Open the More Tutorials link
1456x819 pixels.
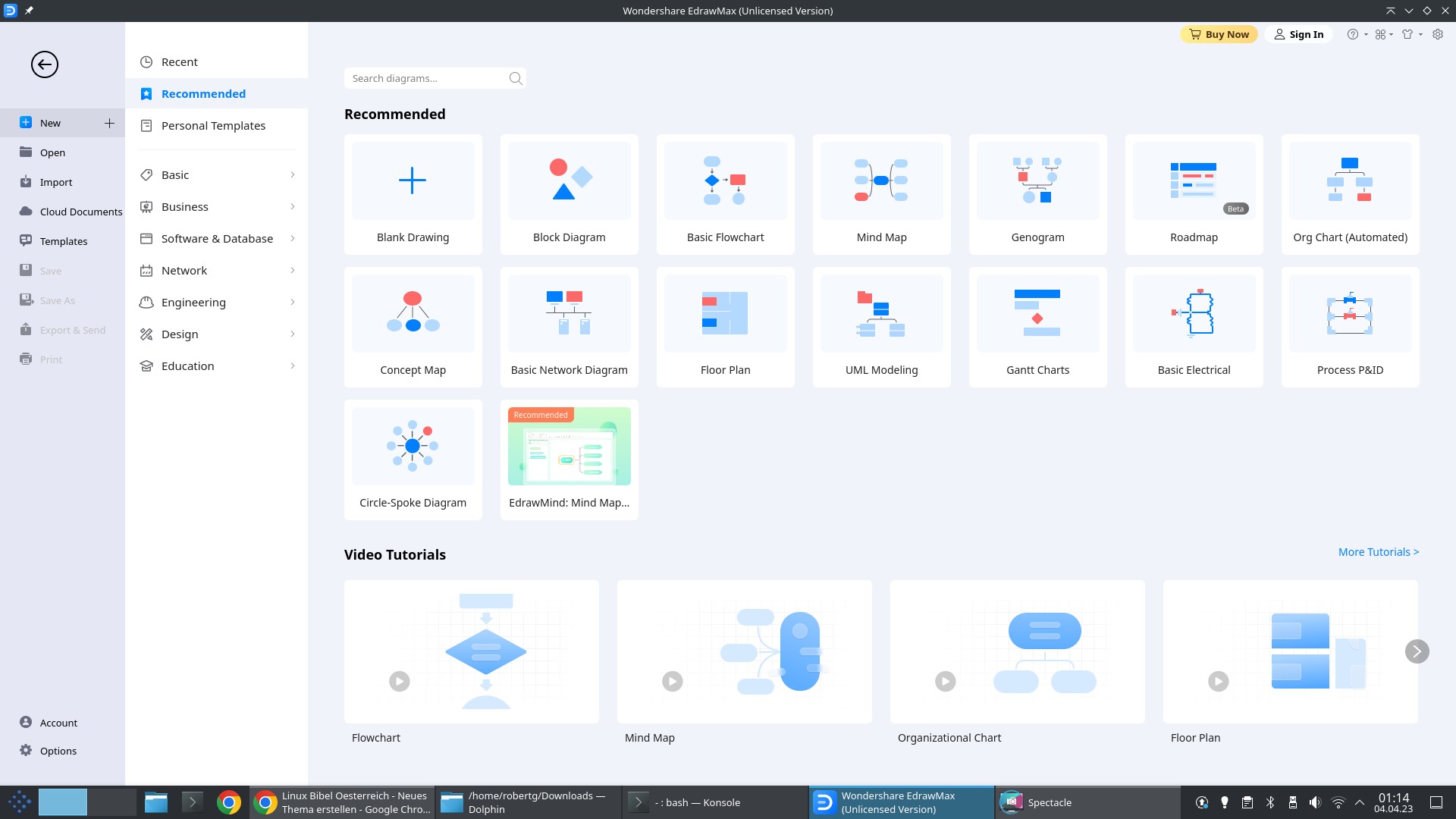tap(1378, 552)
